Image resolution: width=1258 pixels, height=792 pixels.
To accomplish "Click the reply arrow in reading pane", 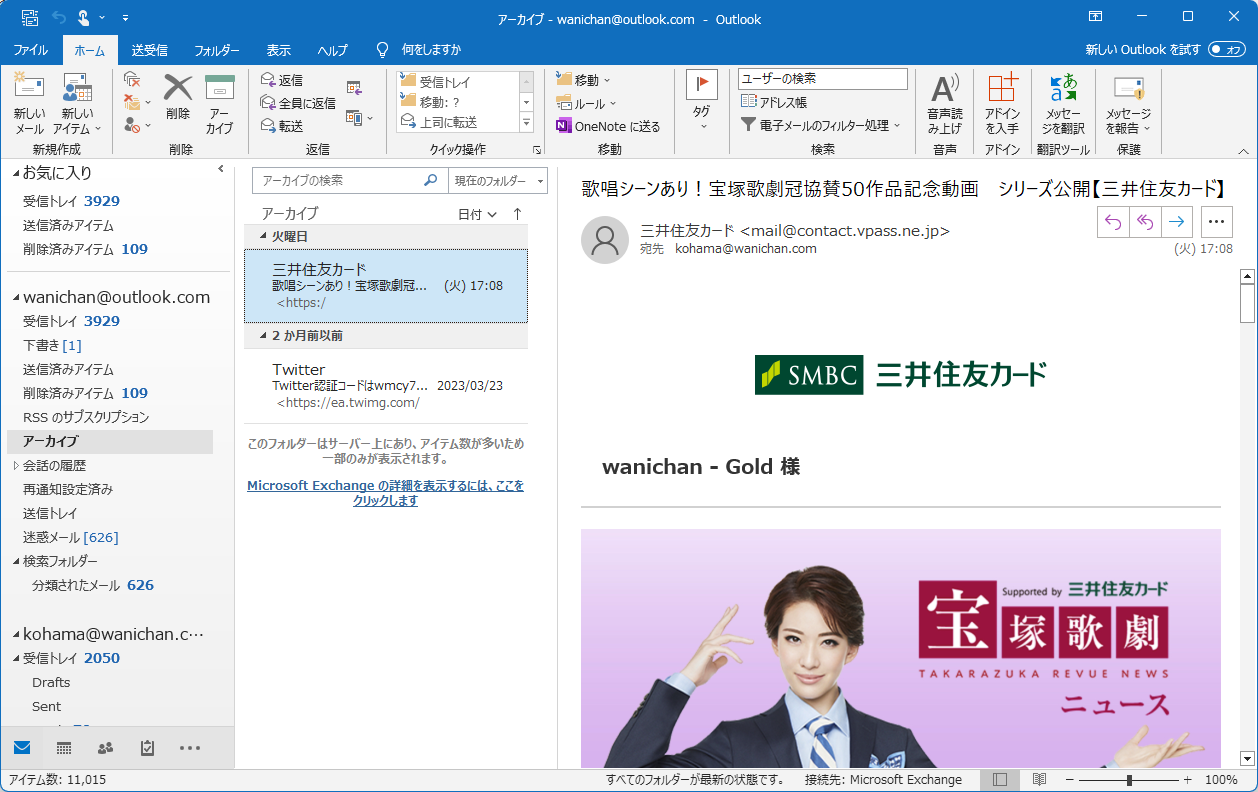I will point(1114,222).
